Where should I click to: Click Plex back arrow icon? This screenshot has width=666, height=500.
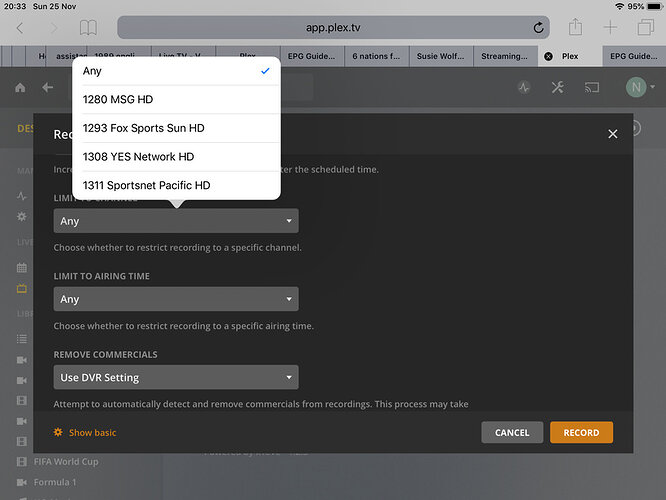(x=48, y=88)
